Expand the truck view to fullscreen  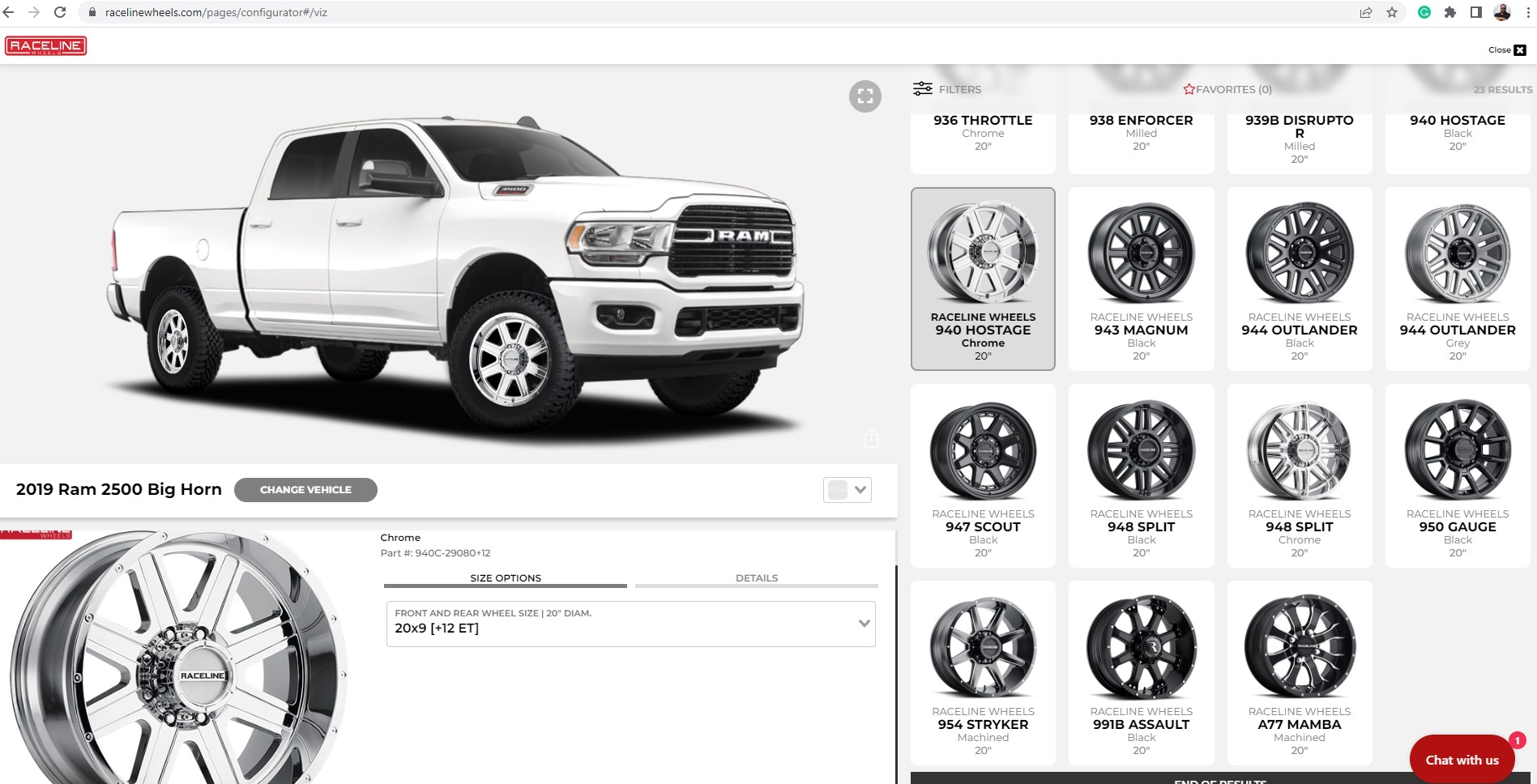[865, 96]
